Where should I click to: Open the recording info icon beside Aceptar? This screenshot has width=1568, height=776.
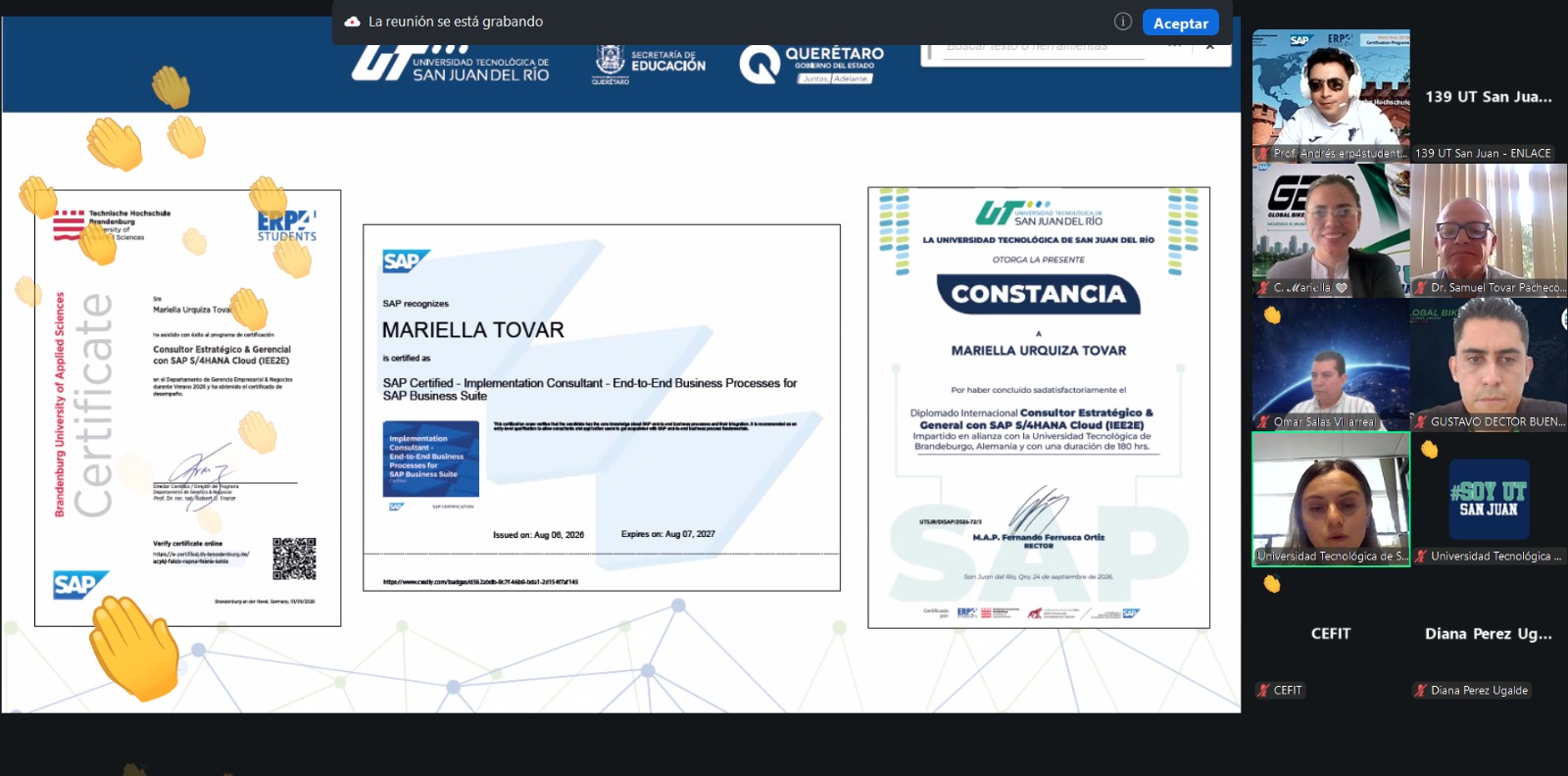click(1123, 22)
